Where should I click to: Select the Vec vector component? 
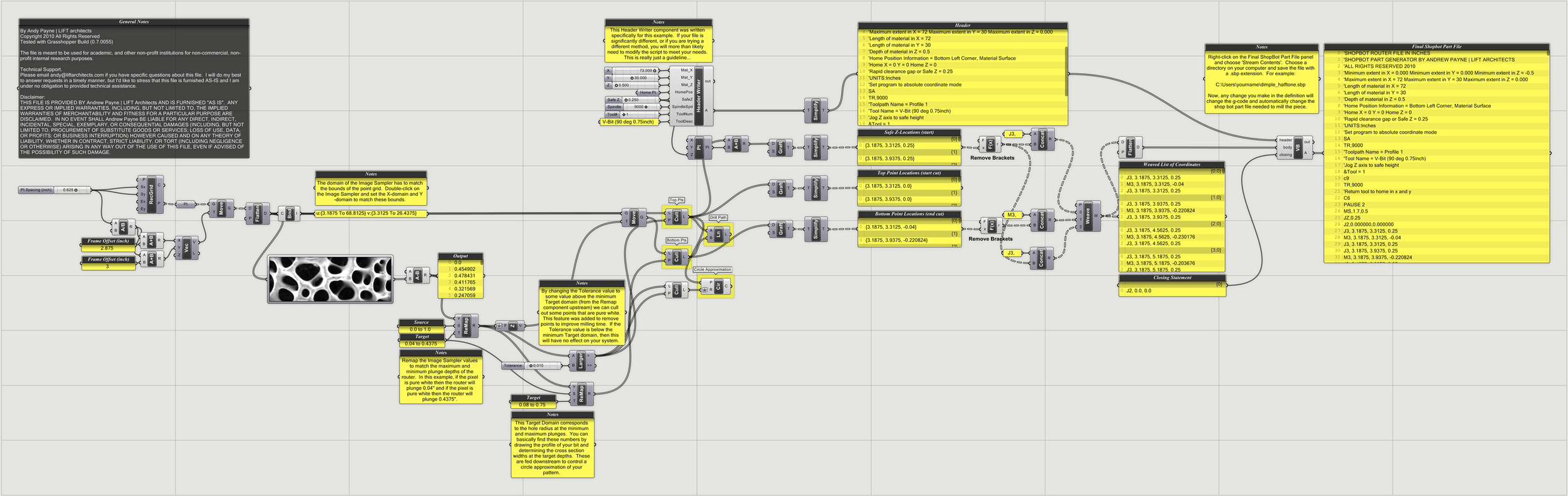(x=186, y=248)
